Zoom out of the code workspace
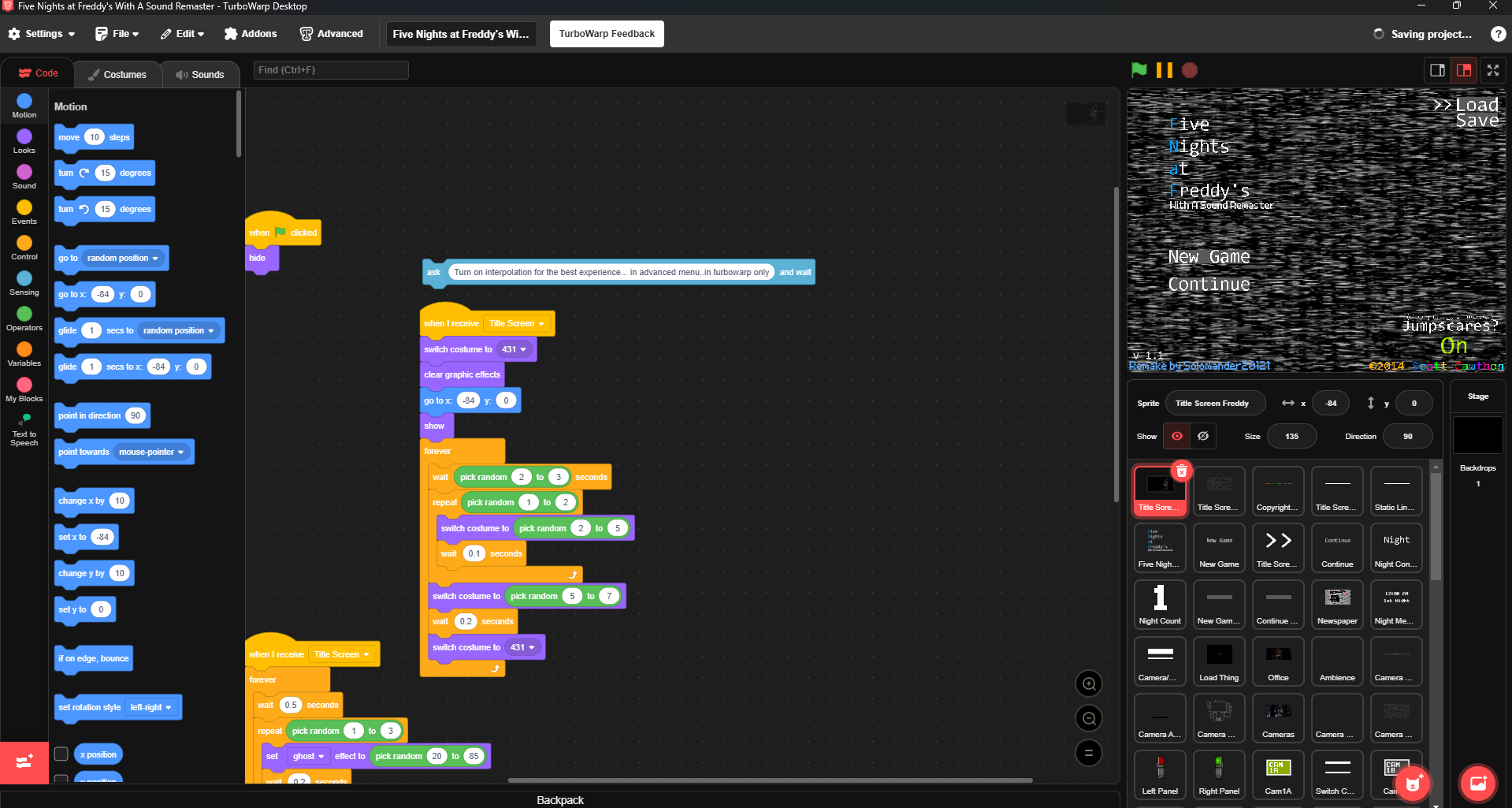 [x=1089, y=718]
